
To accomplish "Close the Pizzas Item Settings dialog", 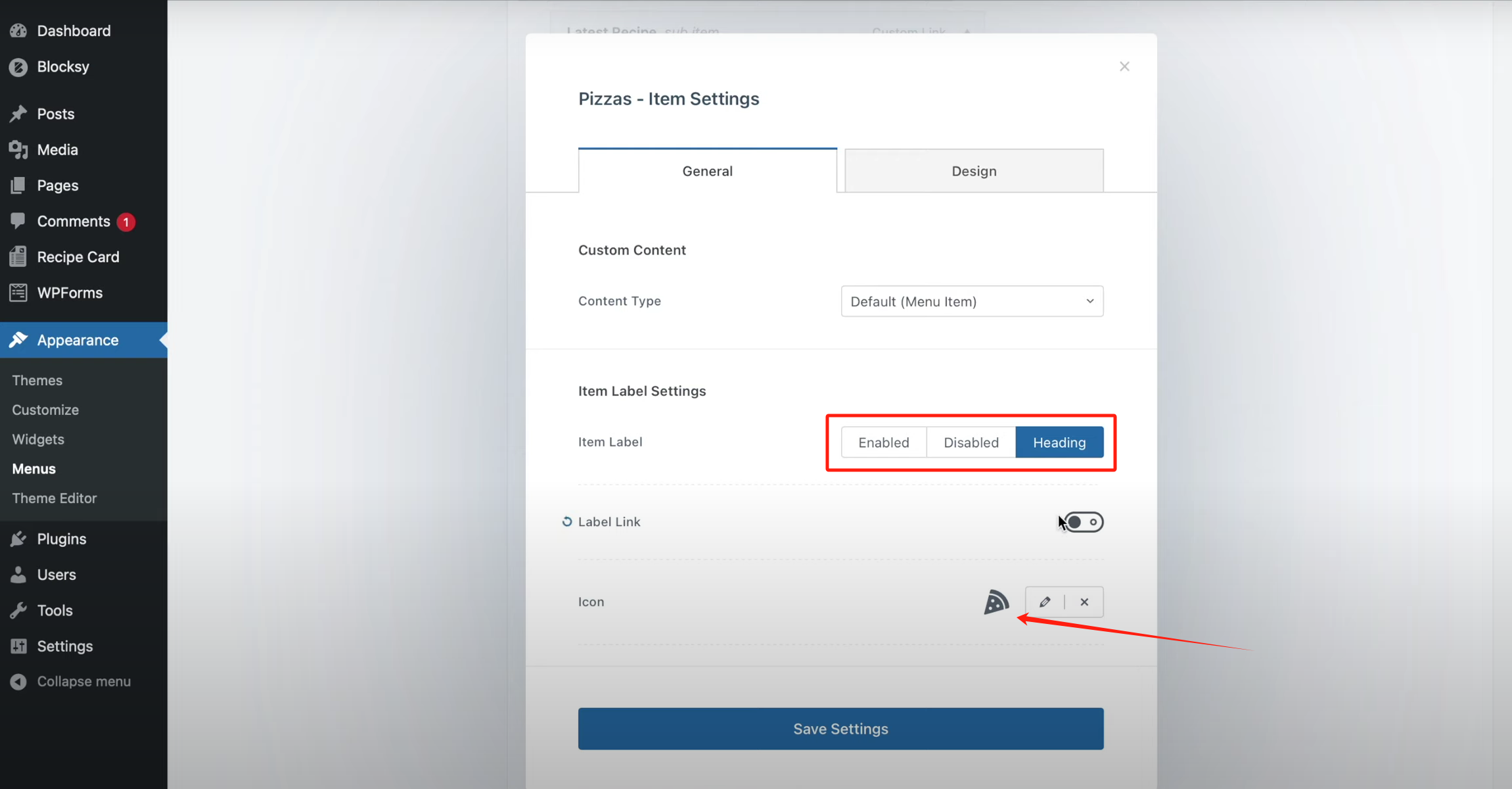I will 1124,66.
